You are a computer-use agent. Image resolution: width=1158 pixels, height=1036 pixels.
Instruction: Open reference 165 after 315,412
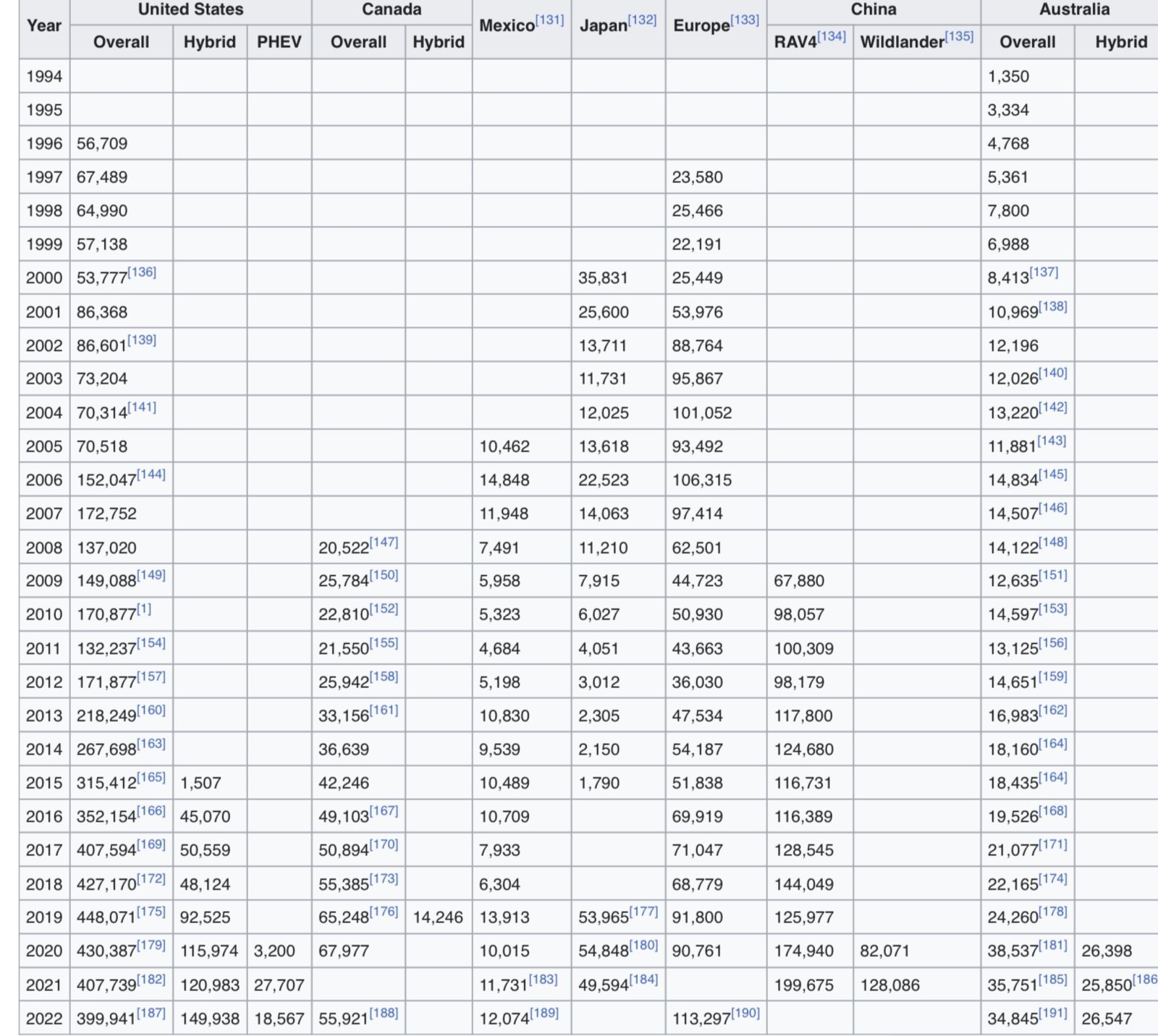(x=151, y=777)
